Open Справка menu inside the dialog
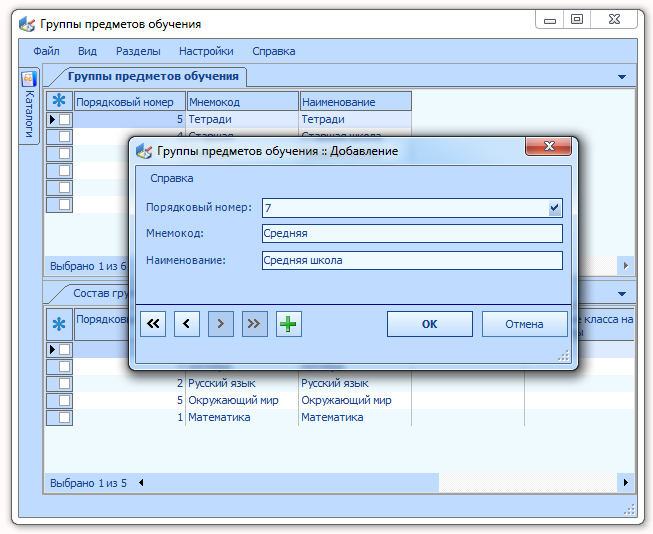Image resolution: width=653 pixels, height=534 pixels. tap(172, 178)
